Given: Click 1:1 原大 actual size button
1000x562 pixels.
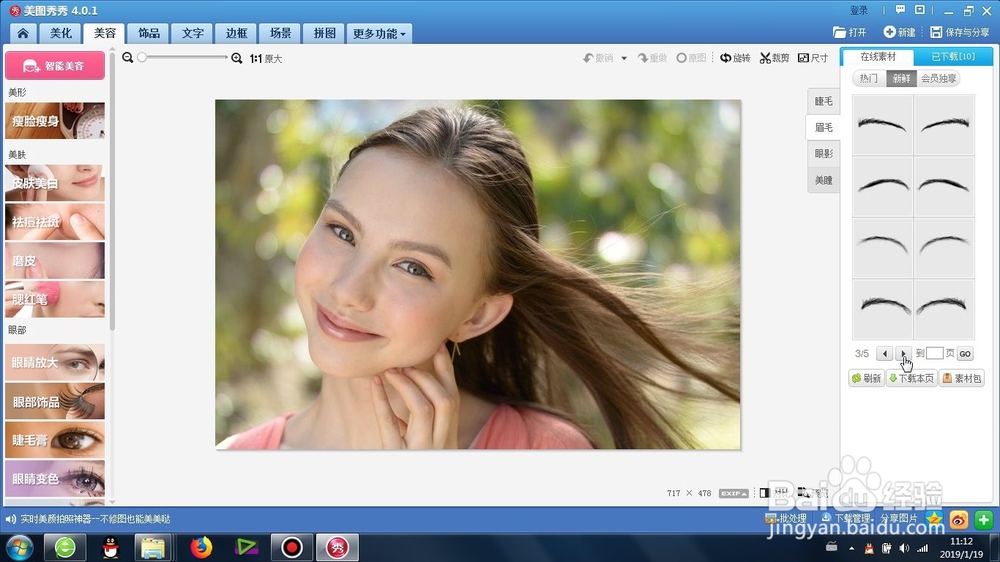Looking at the screenshot, I should click(266, 58).
